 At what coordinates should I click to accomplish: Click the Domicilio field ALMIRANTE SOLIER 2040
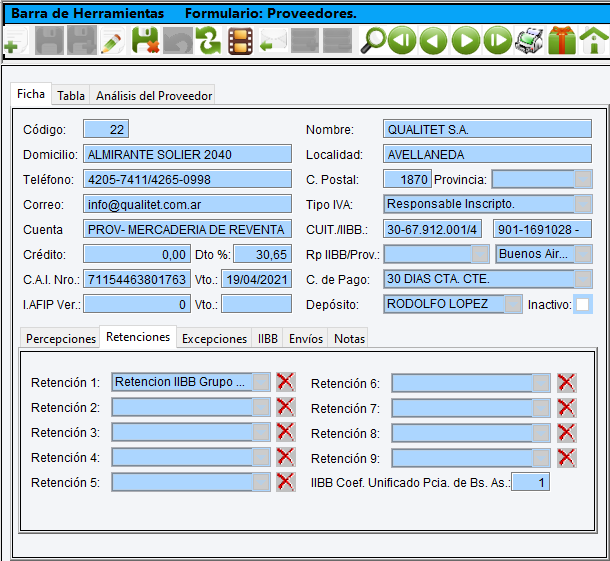[188, 154]
